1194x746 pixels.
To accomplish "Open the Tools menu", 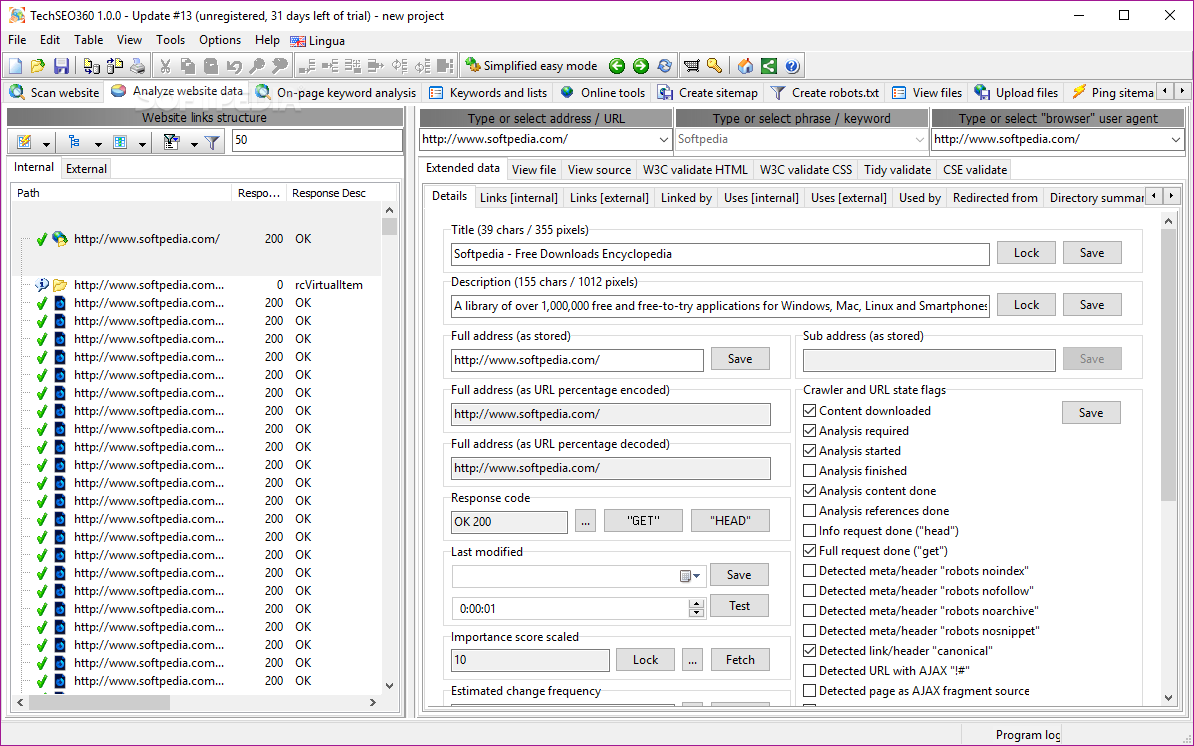I will [171, 40].
